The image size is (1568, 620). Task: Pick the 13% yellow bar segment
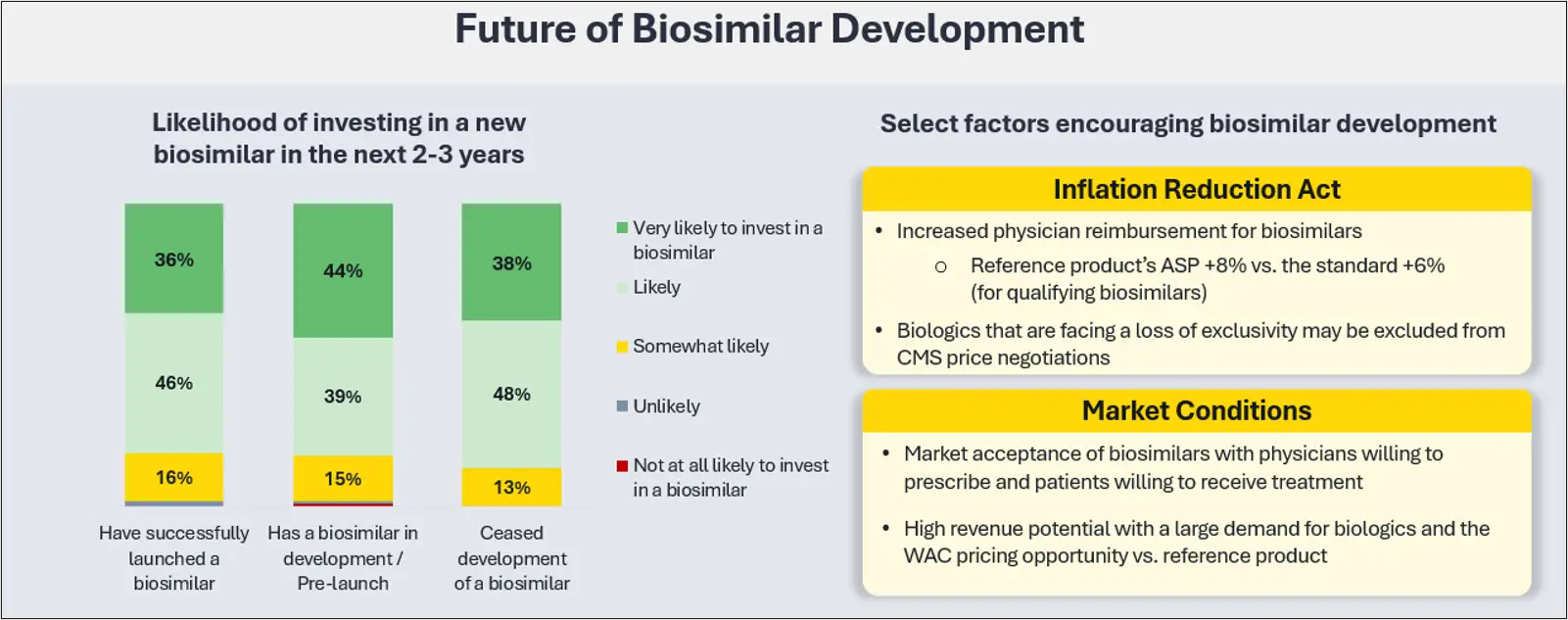[511, 487]
